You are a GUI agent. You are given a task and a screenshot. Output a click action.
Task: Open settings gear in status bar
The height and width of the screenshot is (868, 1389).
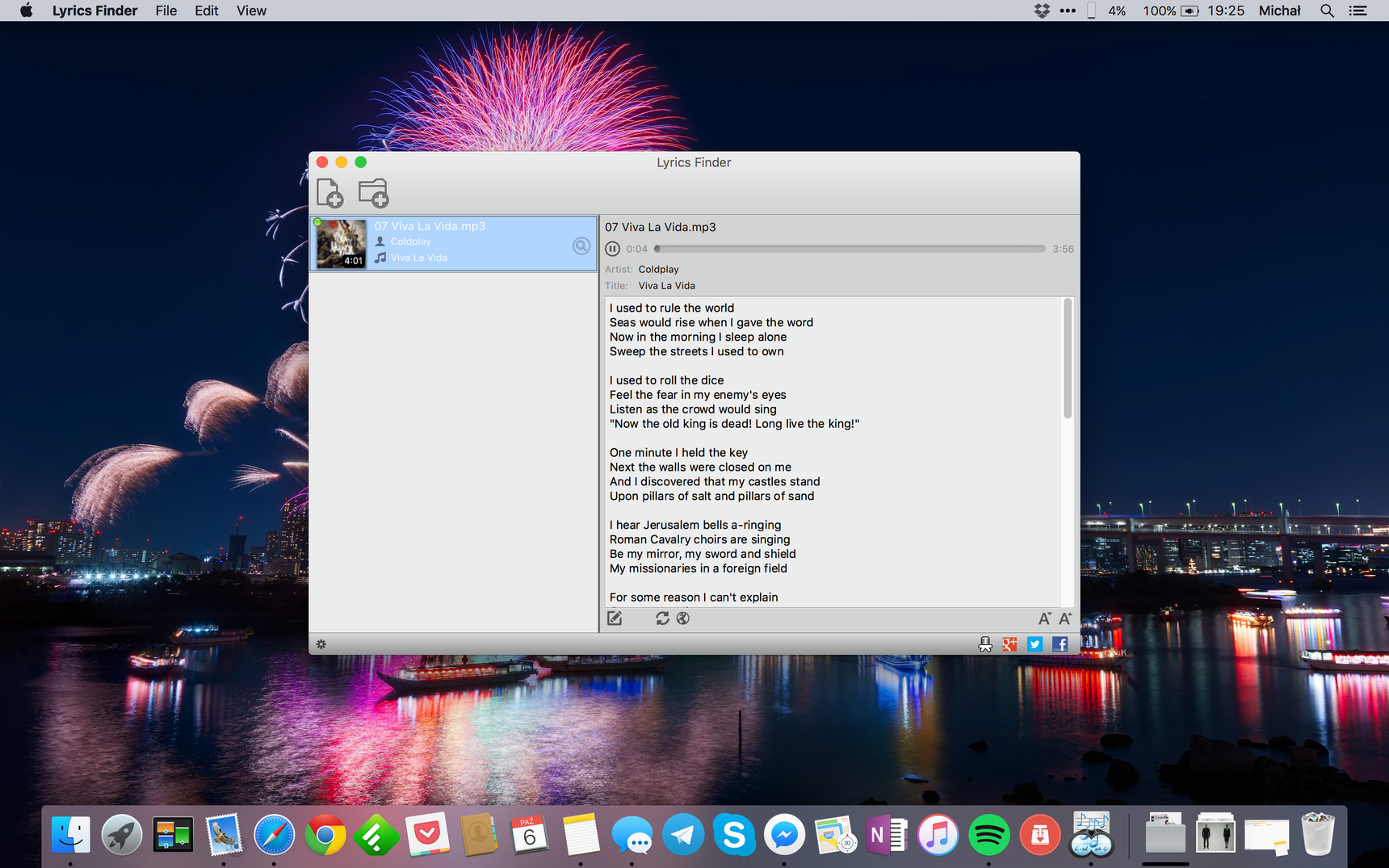321,644
